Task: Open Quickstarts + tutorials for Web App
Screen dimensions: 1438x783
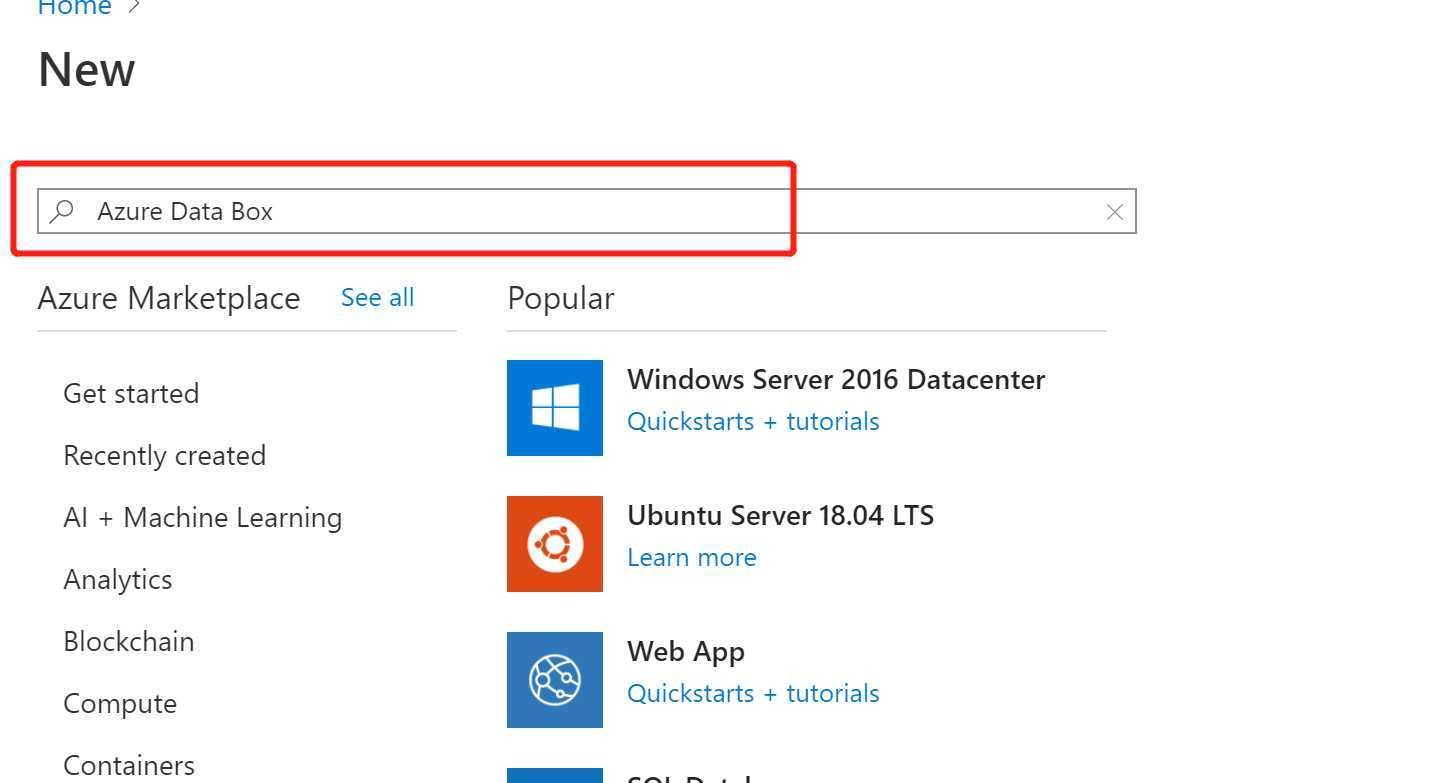Action: coord(753,694)
